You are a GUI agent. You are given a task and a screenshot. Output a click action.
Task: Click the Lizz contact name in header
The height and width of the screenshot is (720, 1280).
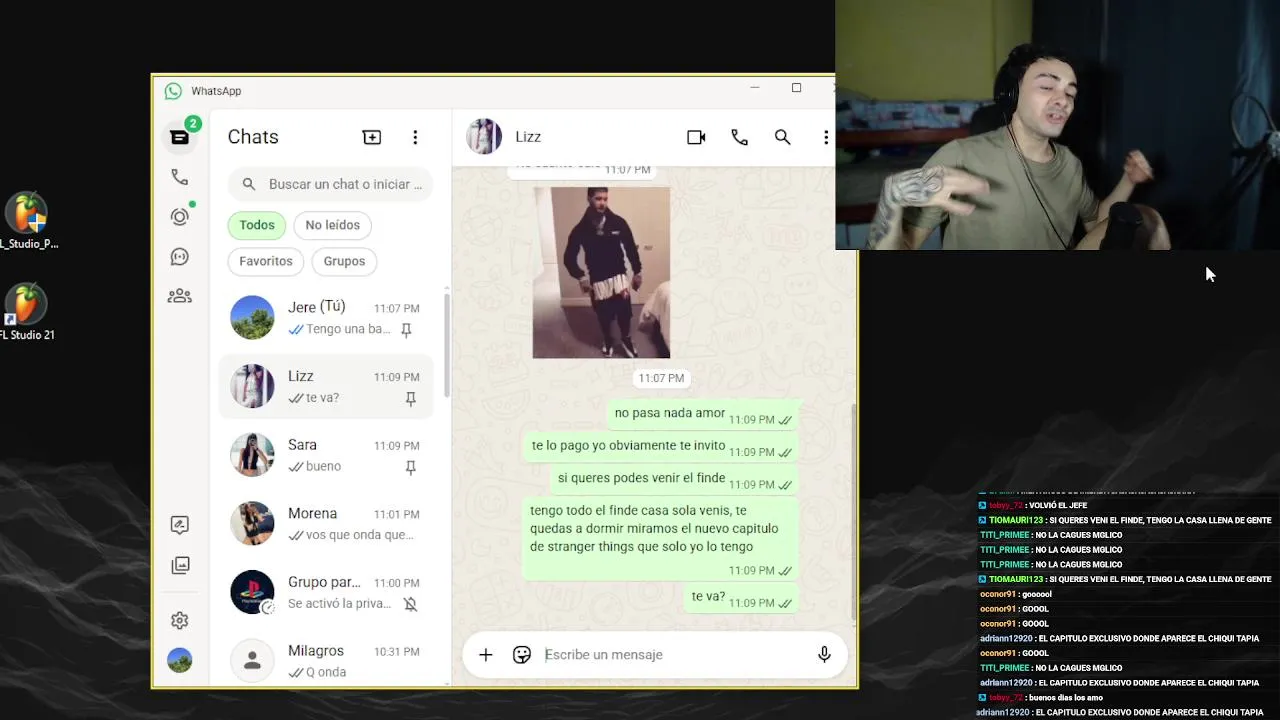[528, 137]
